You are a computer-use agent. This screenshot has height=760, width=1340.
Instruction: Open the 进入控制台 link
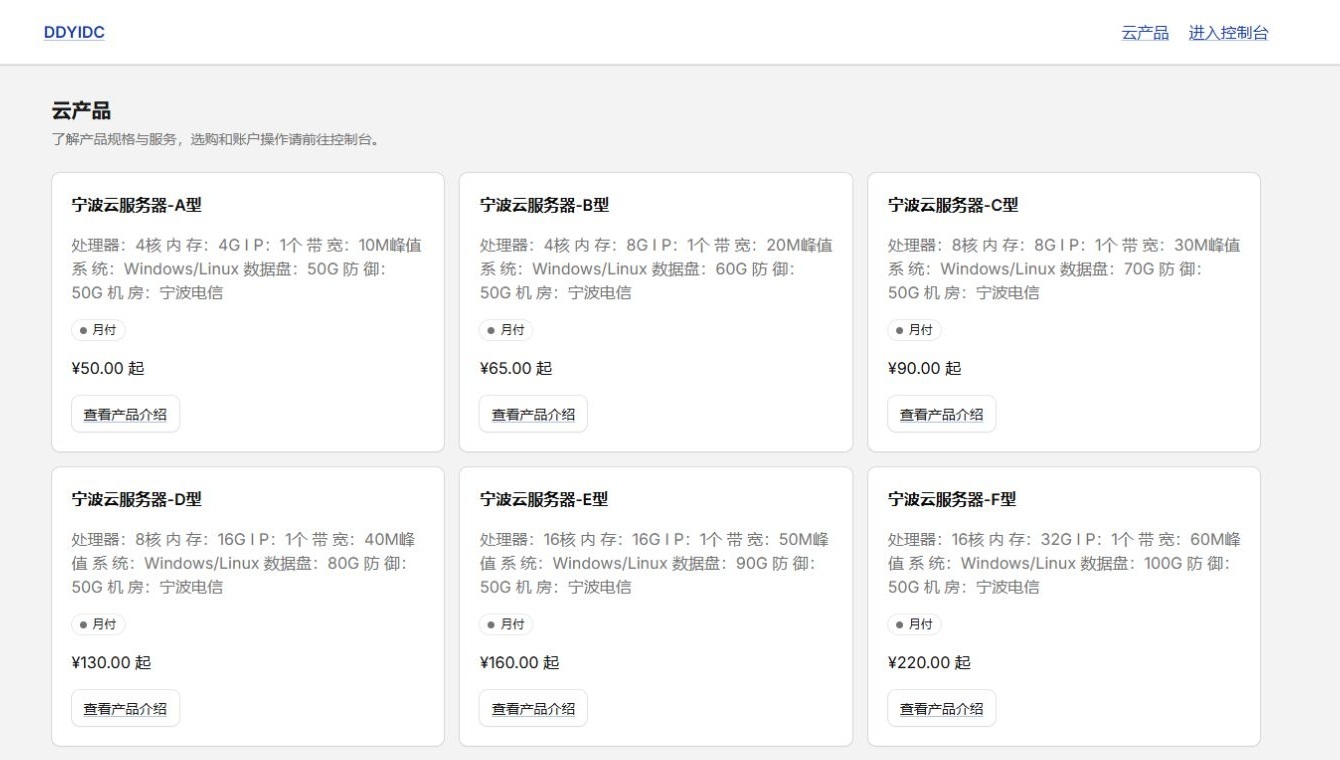[x=1228, y=33]
